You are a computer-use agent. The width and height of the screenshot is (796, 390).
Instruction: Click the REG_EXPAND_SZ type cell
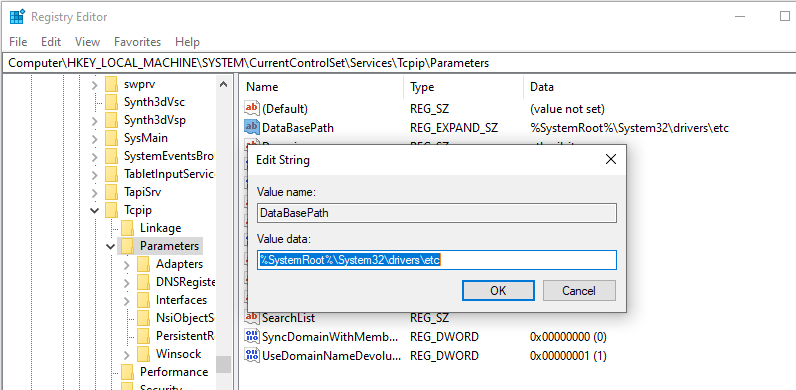(x=454, y=127)
